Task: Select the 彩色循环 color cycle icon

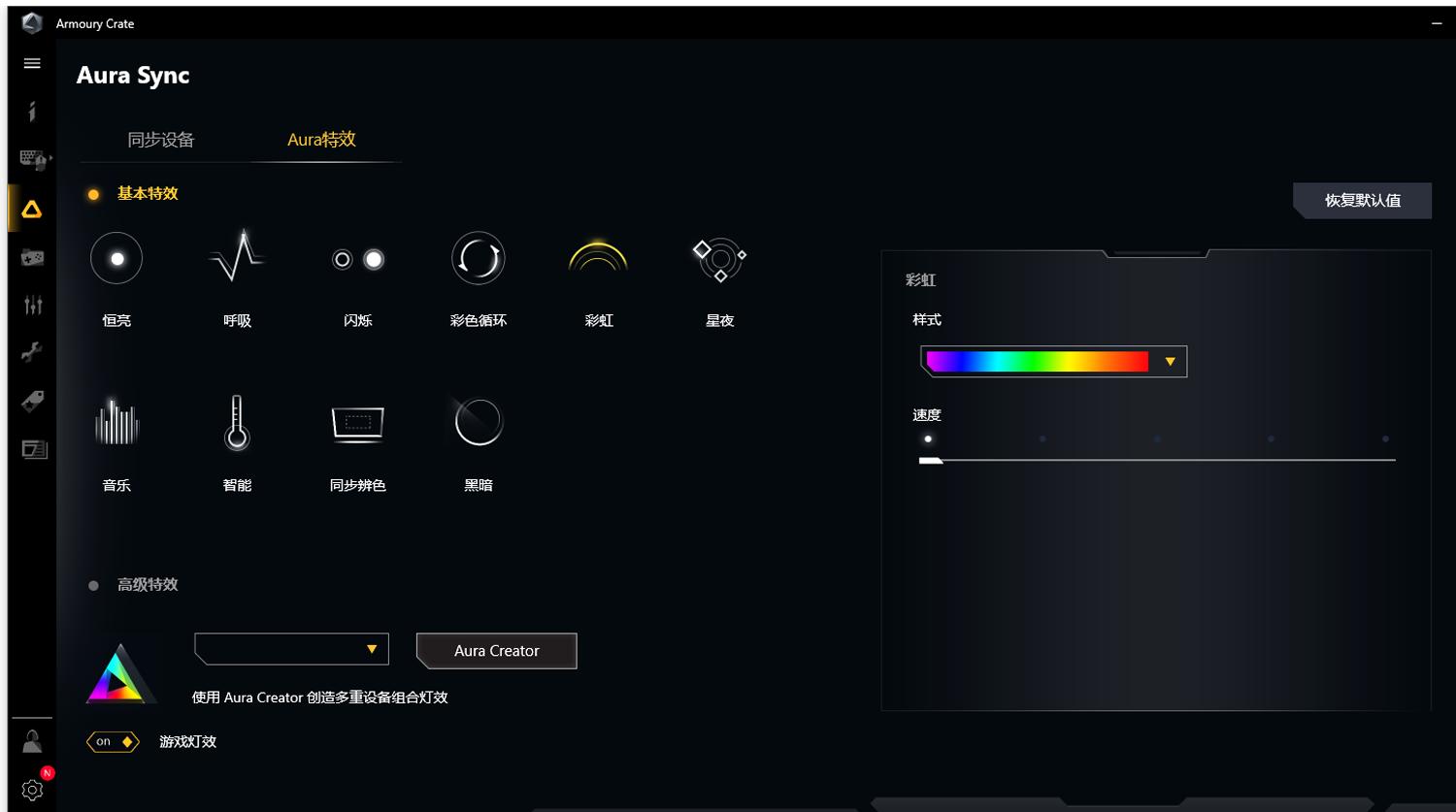Action: 479,259
